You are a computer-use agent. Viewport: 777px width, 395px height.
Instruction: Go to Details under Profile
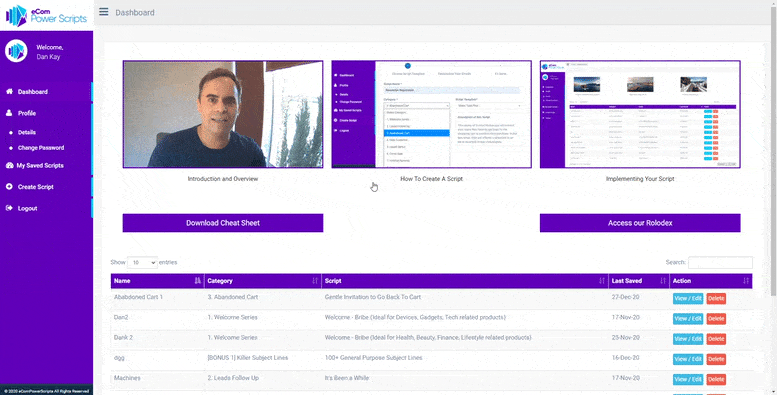tap(27, 132)
